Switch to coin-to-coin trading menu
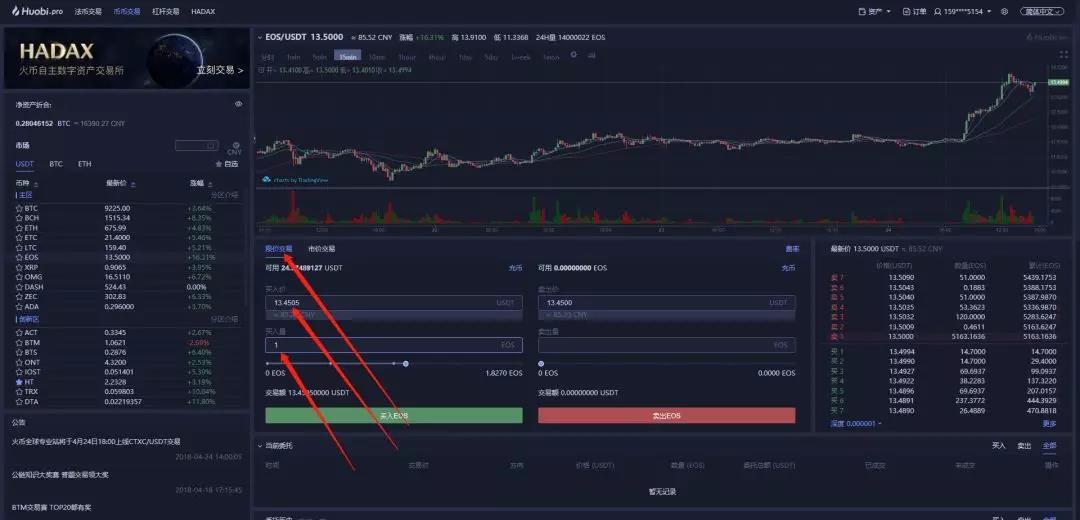This screenshot has height=520, width=1080. 126,12
